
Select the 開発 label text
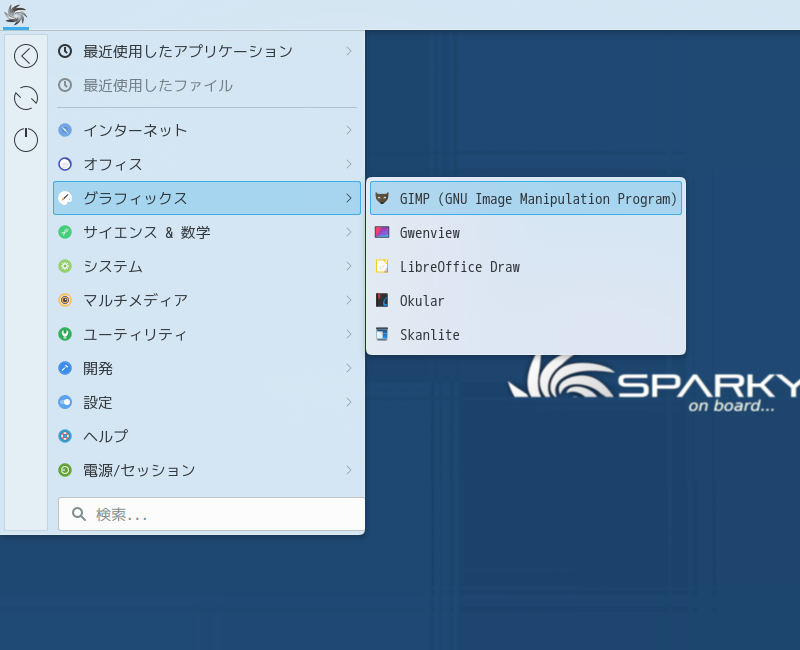98,368
